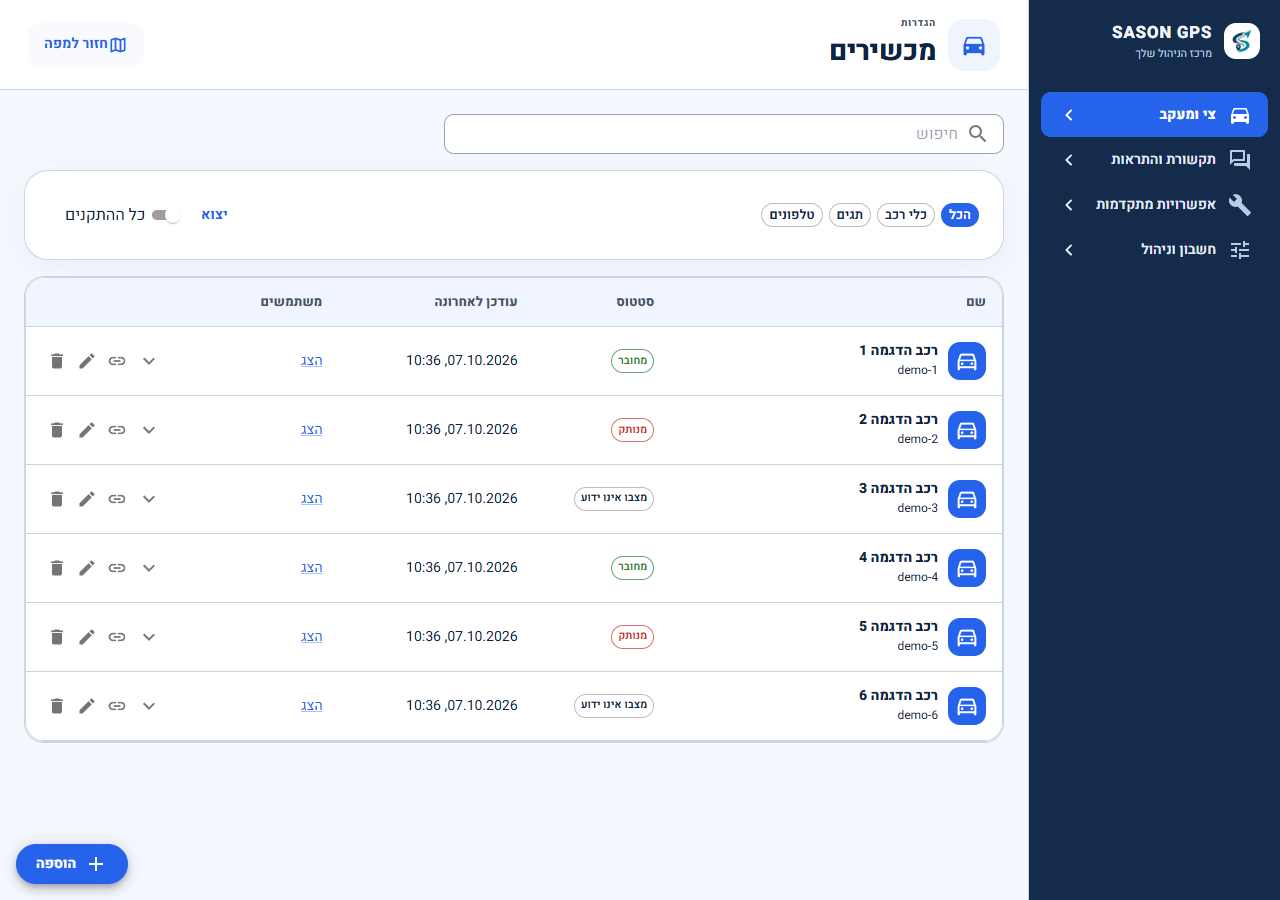Click the car icon of רכב הדגמה 4

[967, 568]
